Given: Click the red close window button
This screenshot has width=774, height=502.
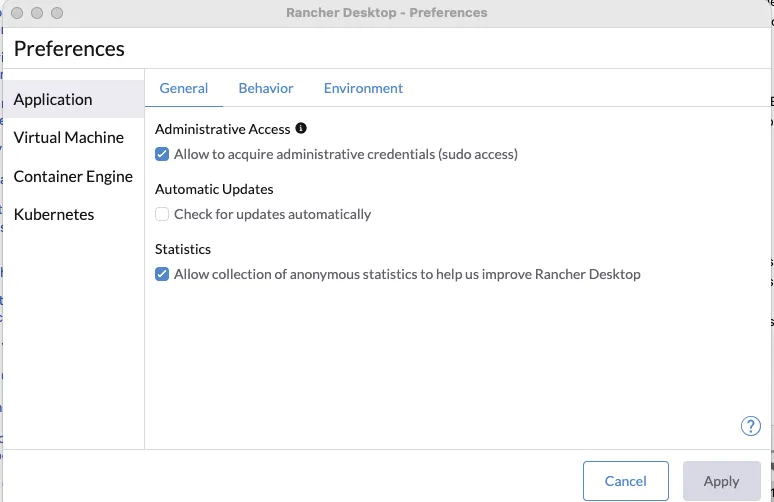Looking at the screenshot, I should tap(17, 13).
